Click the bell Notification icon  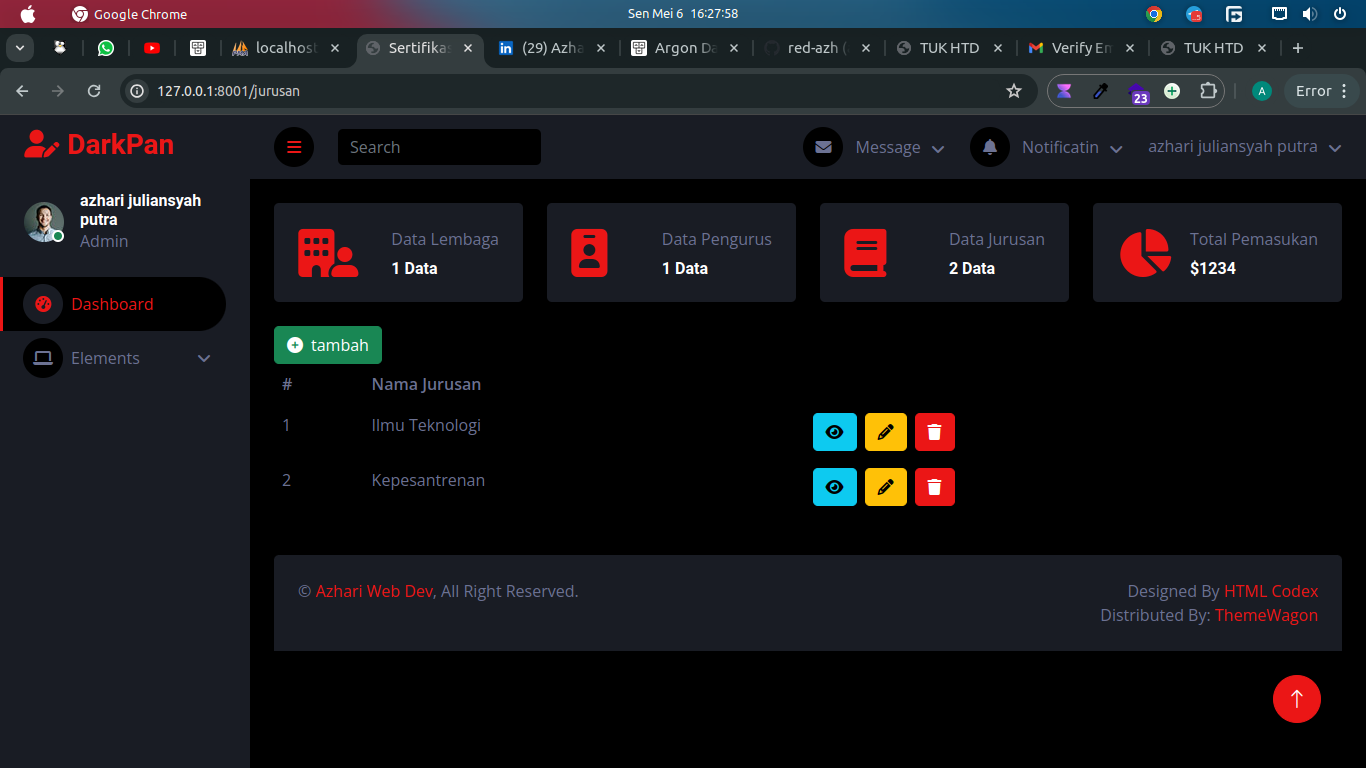(990, 147)
